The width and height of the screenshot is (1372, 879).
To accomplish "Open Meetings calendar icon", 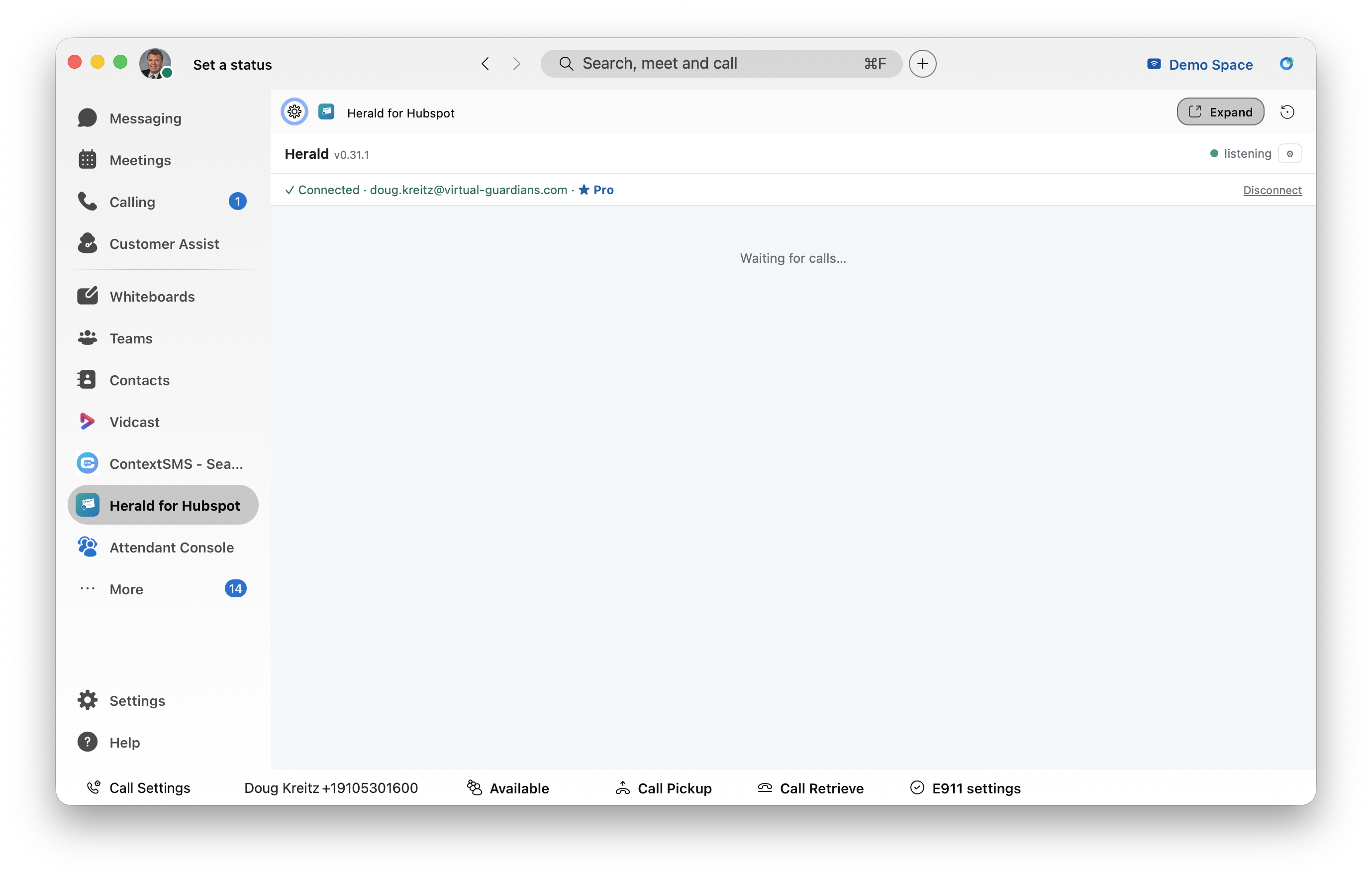I will point(87,160).
